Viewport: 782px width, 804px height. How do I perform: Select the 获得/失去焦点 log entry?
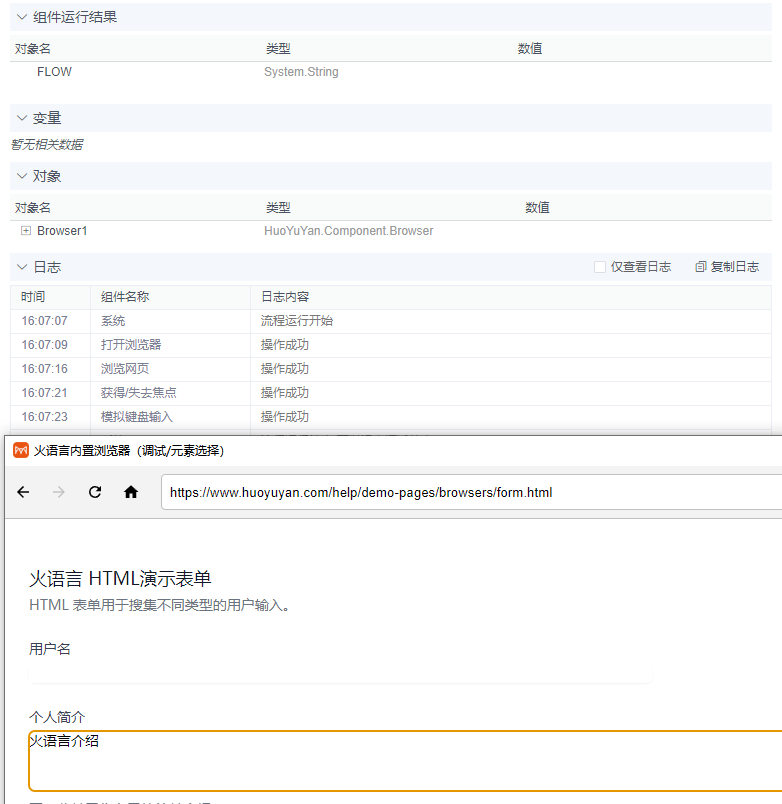point(391,393)
